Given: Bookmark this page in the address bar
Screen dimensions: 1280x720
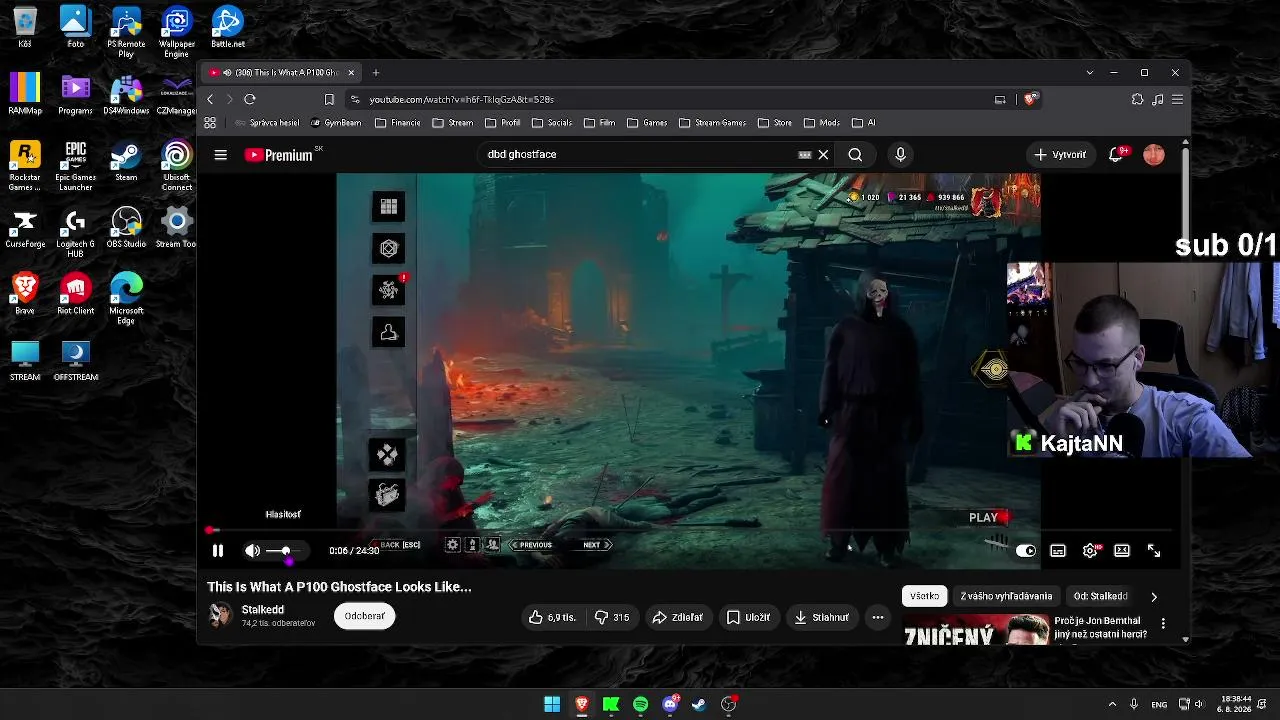Looking at the screenshot, I should 329,99.
